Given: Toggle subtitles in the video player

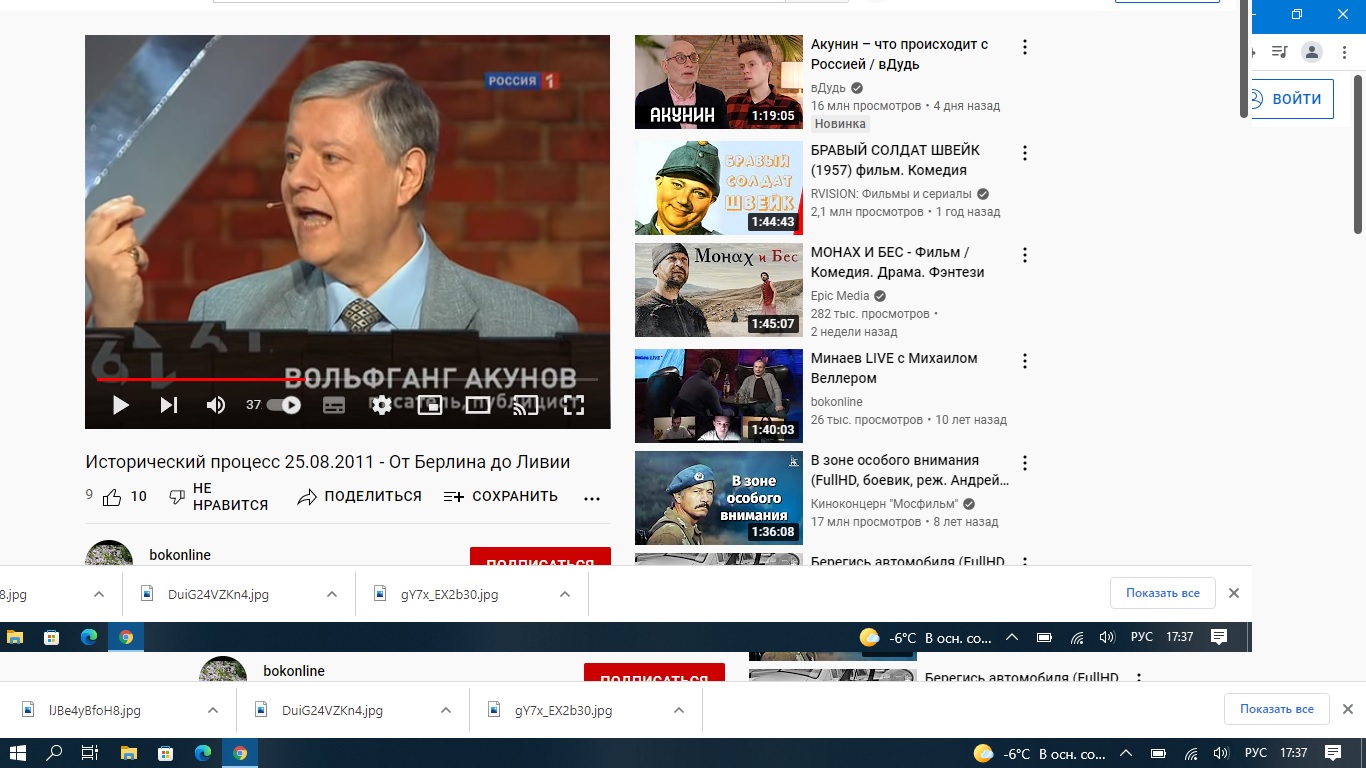Looking at the screenshot, I should coord(334,405).
